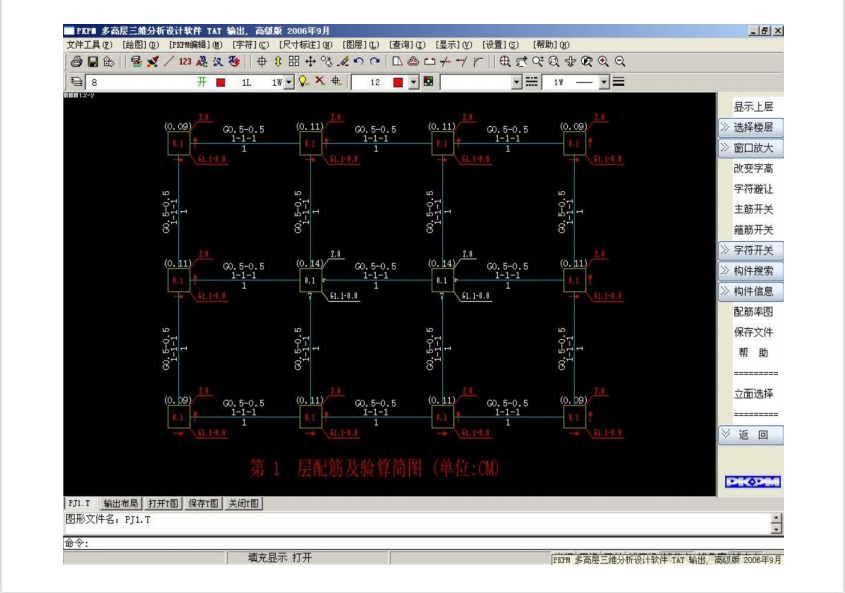
Task: Click the zoom window magnifier with crosshair
Action: pos(505,61)
